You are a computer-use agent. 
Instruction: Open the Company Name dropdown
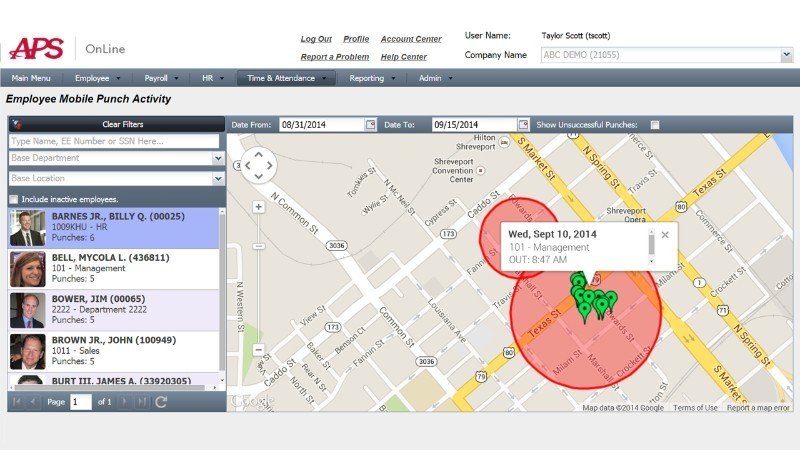click(x=786, y=55)
